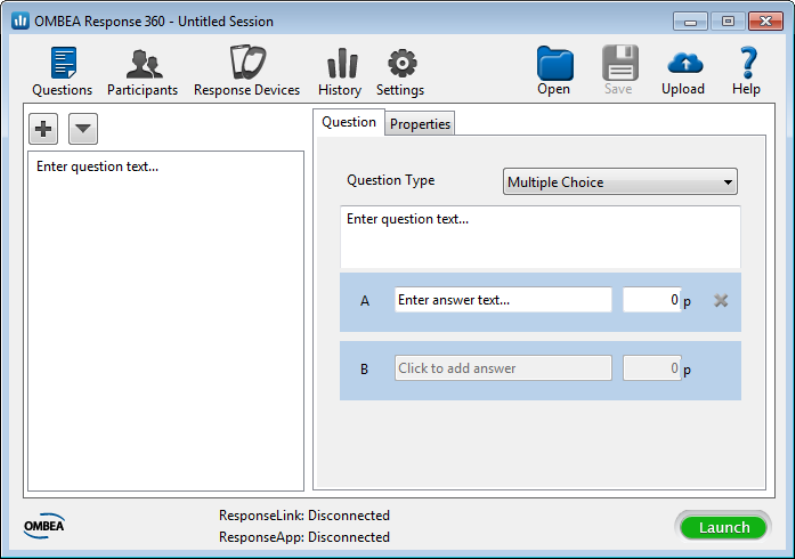Open the Questions section

(62, 71)
